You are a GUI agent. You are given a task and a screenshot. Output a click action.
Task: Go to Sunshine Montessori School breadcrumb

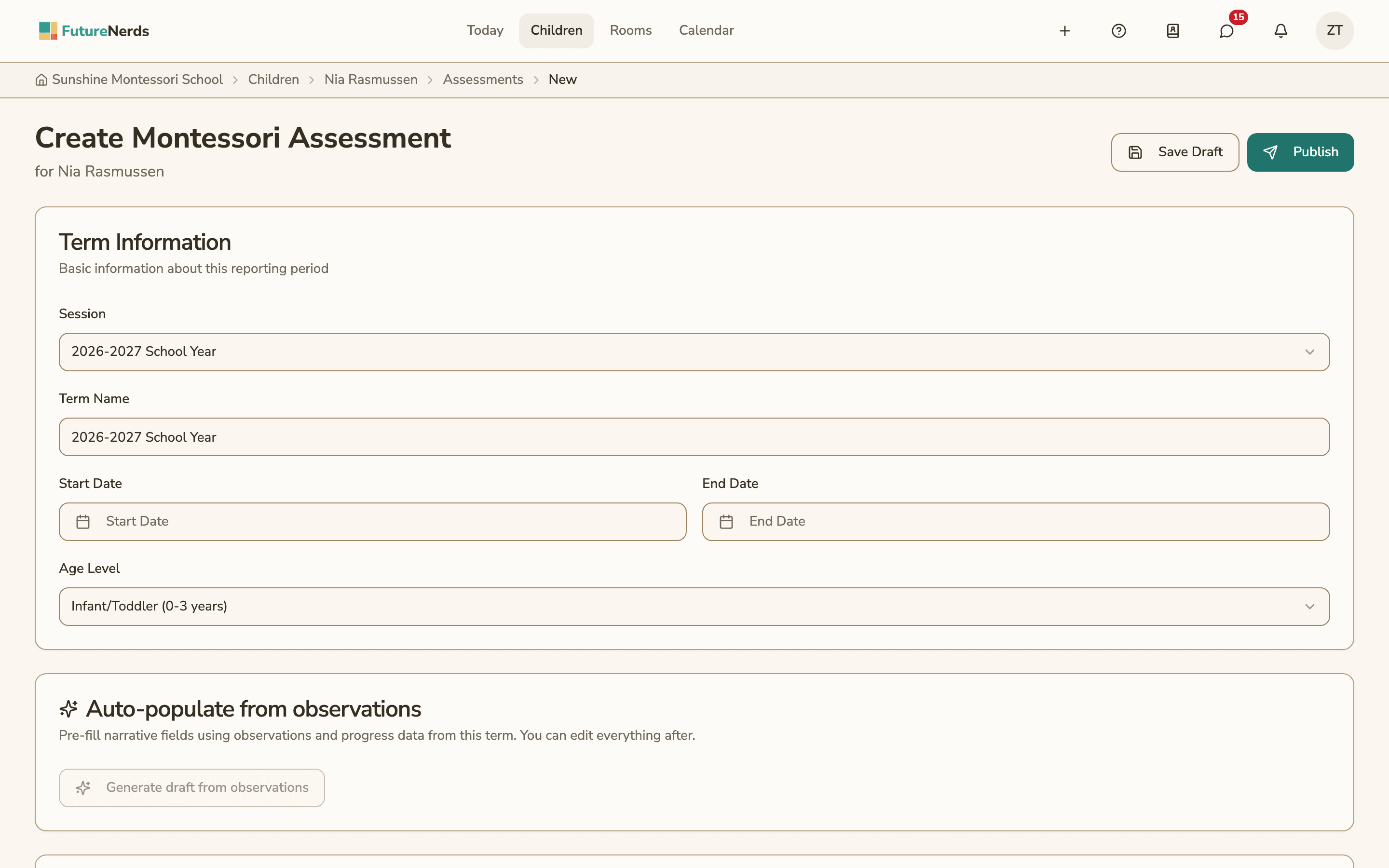(137, 80)
